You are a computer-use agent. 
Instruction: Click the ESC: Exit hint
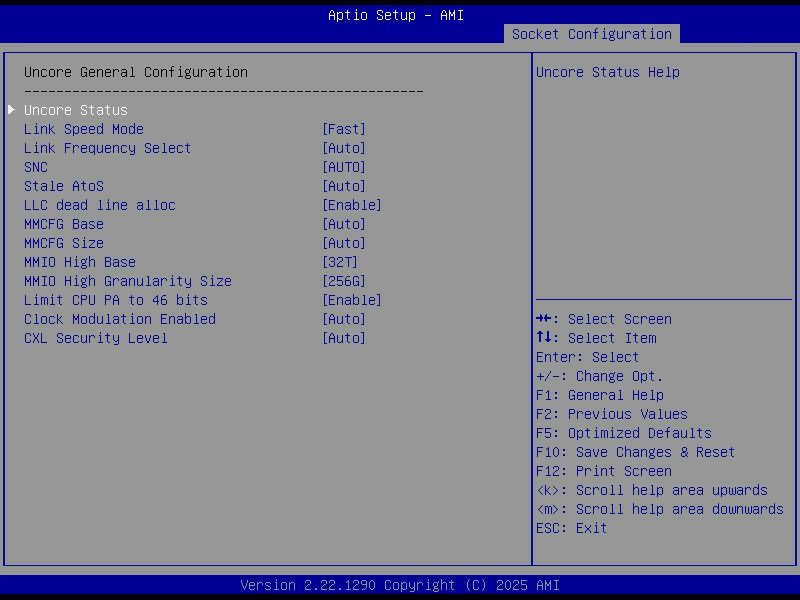click(571, 528)
